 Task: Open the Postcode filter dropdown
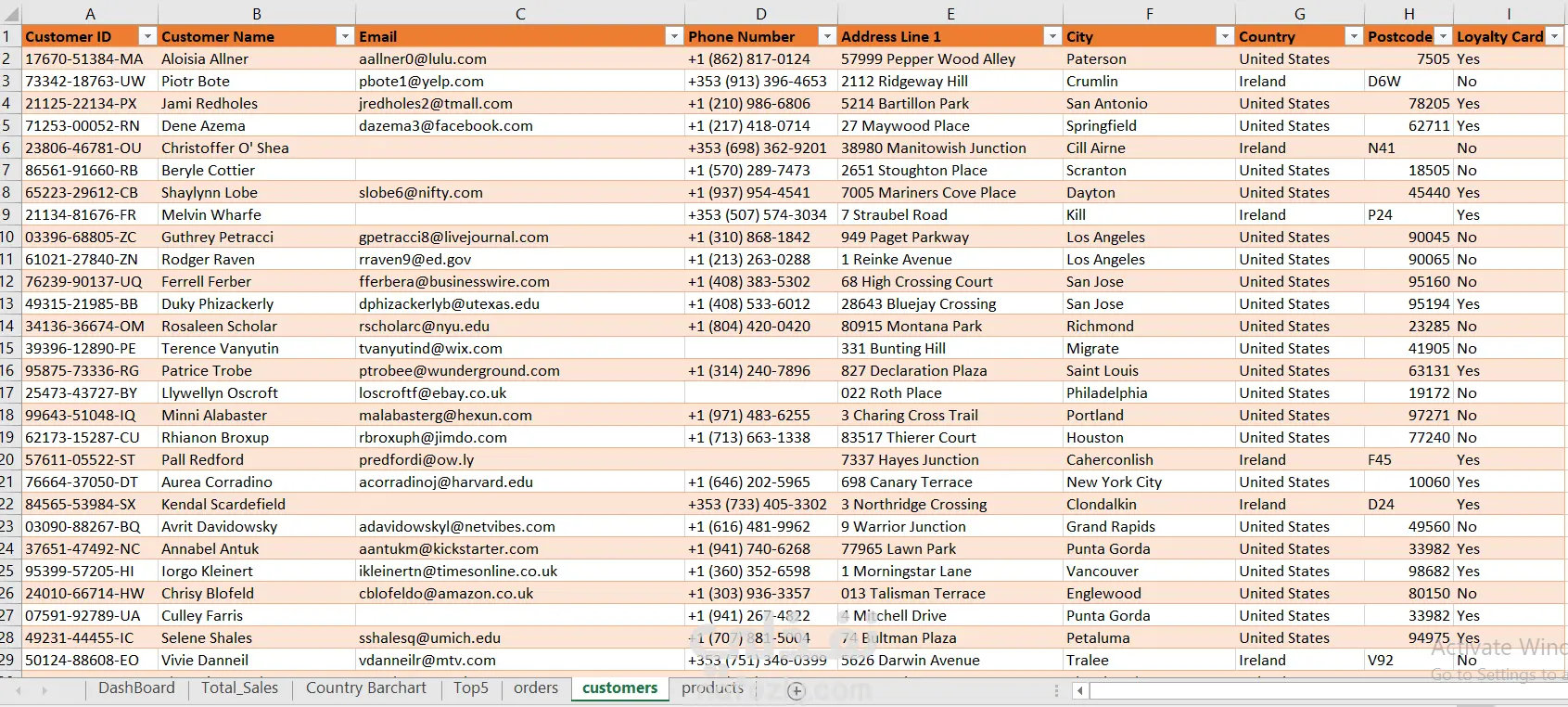tap(1443, 36)
